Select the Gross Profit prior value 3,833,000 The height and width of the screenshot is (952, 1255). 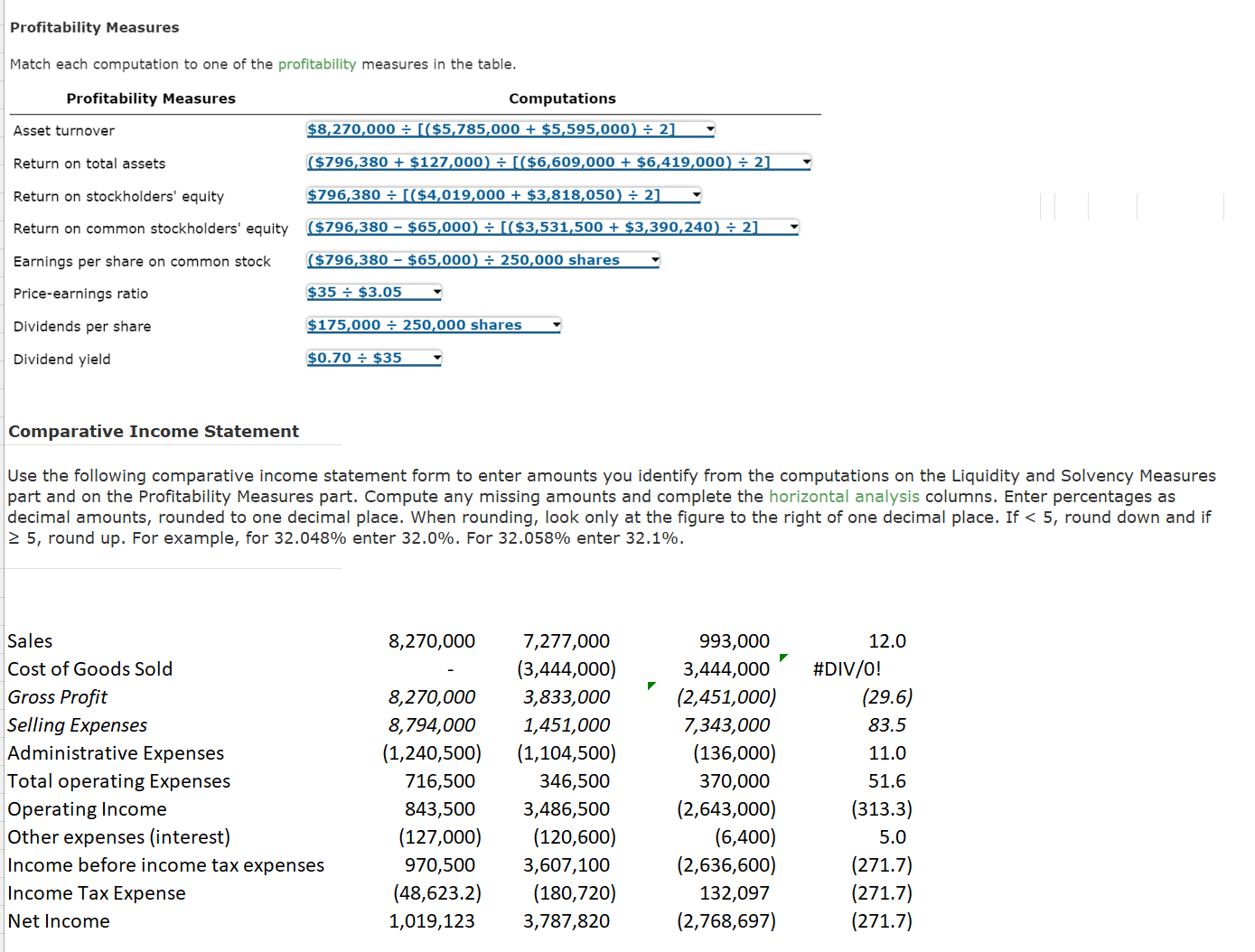tap(567, 697)
